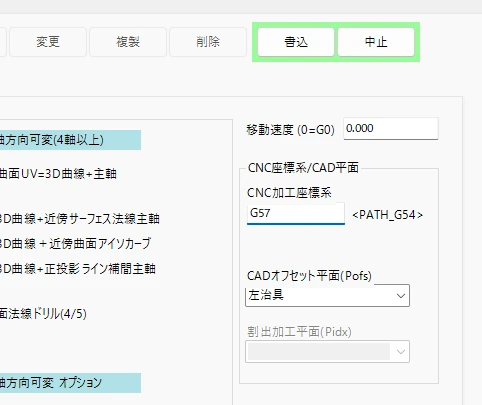Click the 複製 button
482x405 pixels.
tap(128, 42)
